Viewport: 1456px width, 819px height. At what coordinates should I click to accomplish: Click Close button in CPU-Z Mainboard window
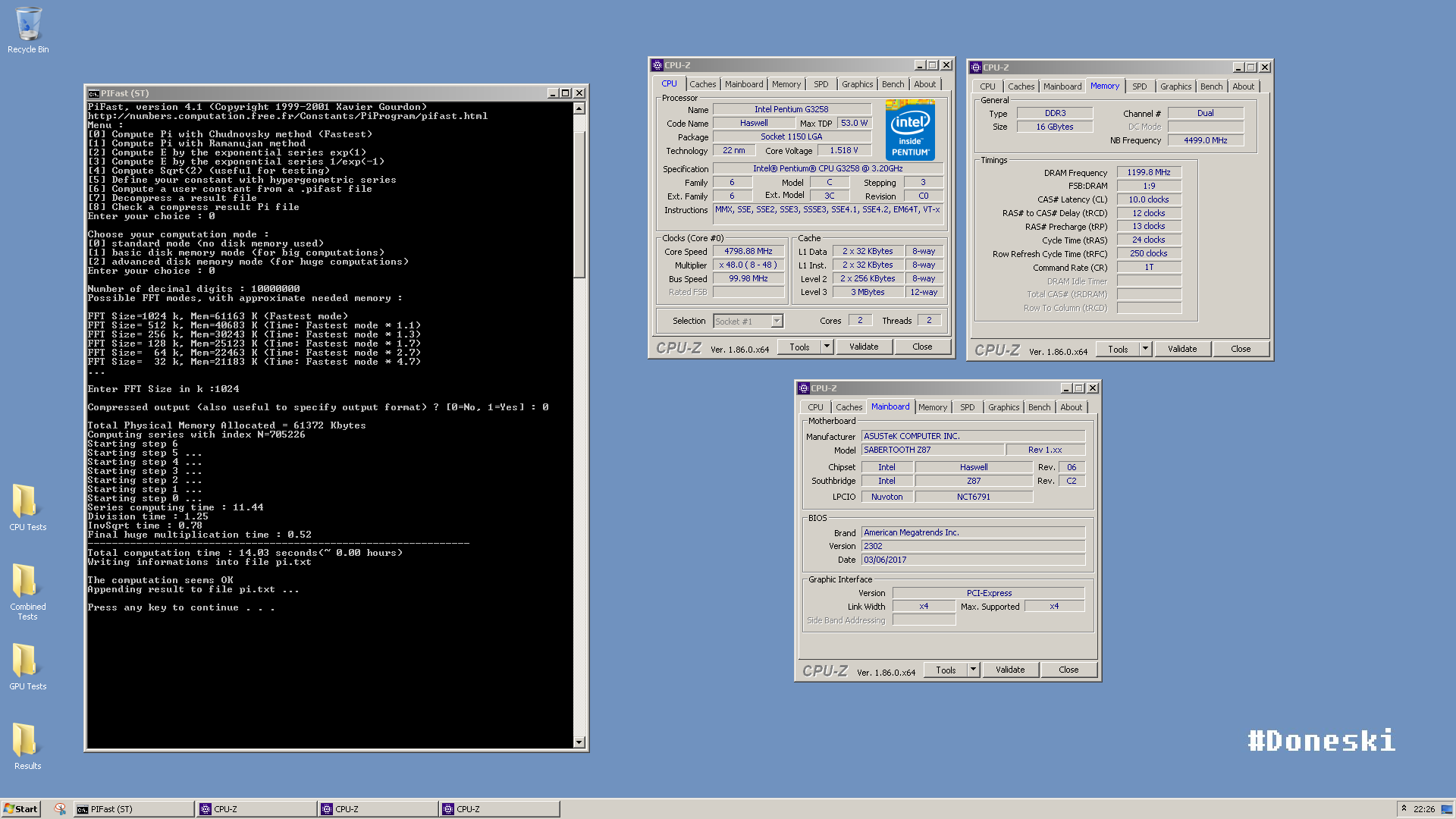1068,670
